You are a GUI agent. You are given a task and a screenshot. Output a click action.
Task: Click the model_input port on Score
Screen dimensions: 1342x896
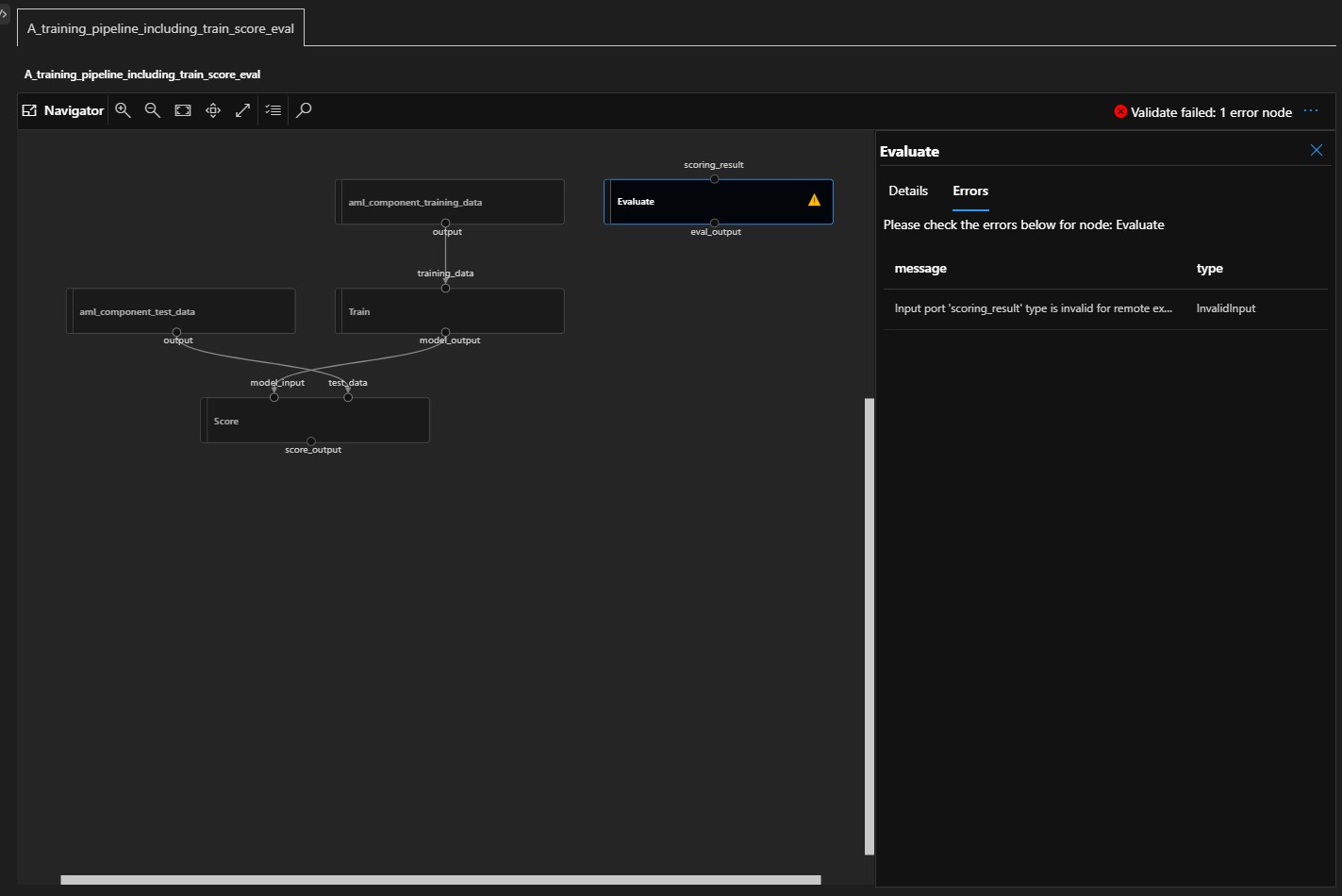pyautogui.click(x=274, y=397)
